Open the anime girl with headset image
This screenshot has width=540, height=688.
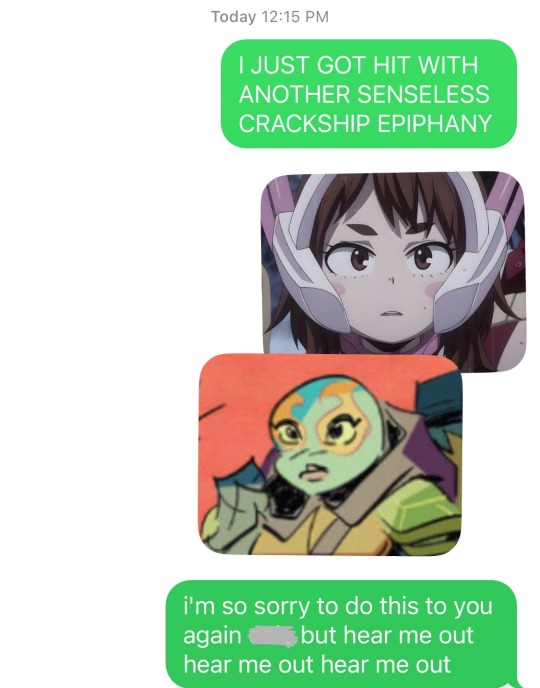pos(393,272)
